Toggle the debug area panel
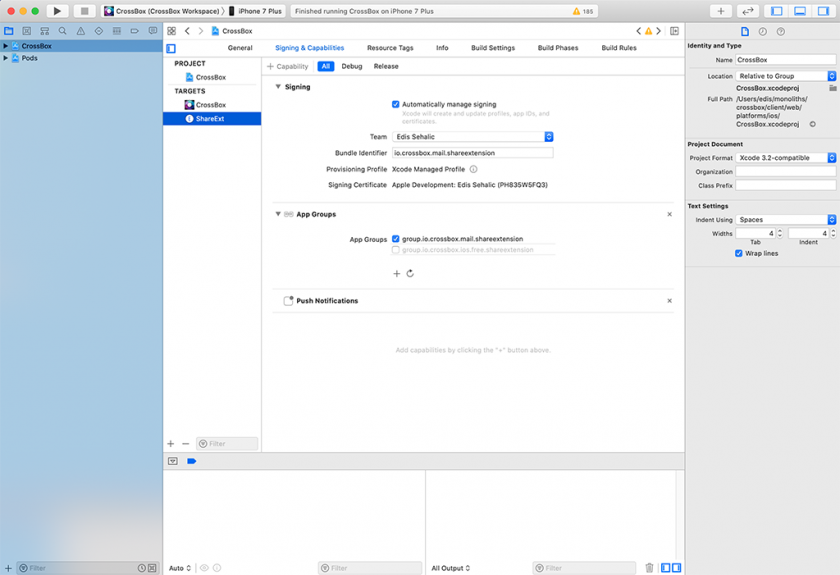Viewport: 840px width, 575px height. coord(800,11)
